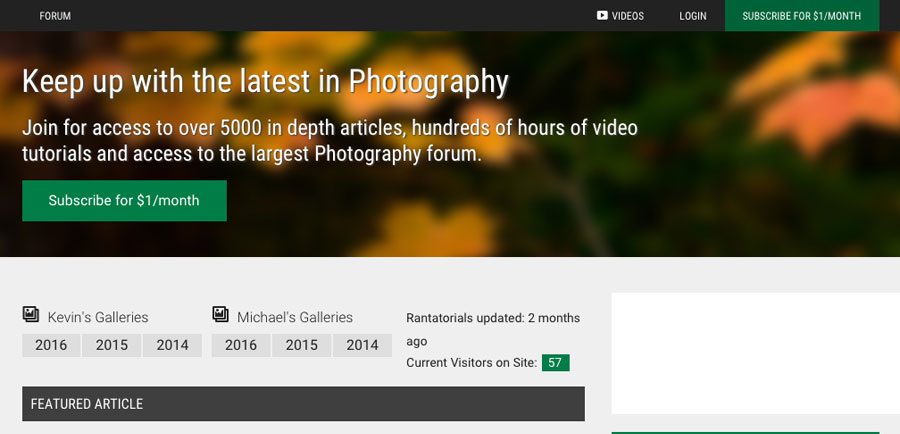Click Current Visitors on Site label
The width and height of the screenshot is (900, 434).
click(x=471, y=363)
